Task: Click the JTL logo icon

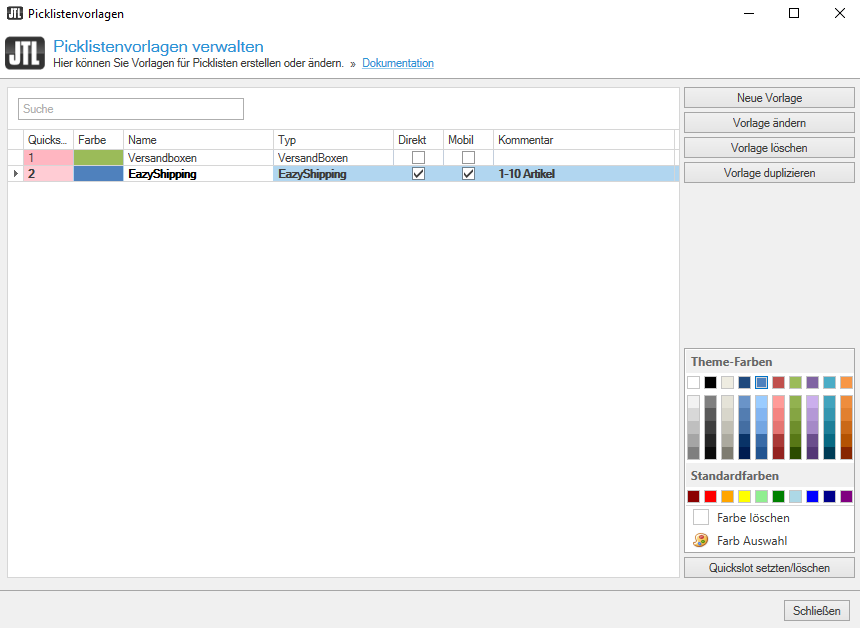Action: pos(24,53)
